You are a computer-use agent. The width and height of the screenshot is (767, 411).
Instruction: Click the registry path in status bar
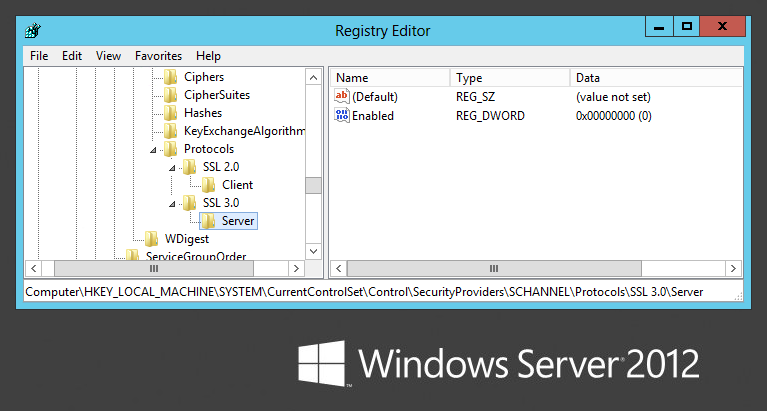(x=364, y=292)
